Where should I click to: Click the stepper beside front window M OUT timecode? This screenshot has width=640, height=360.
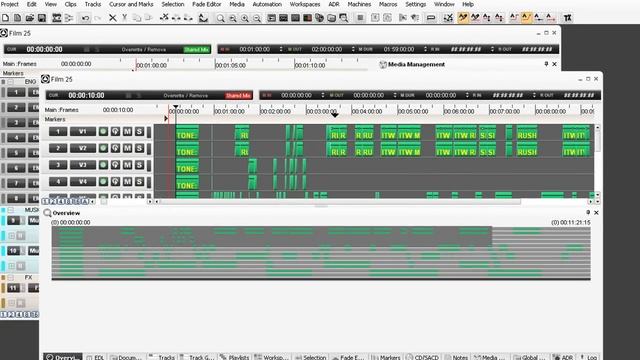(395, 95)
